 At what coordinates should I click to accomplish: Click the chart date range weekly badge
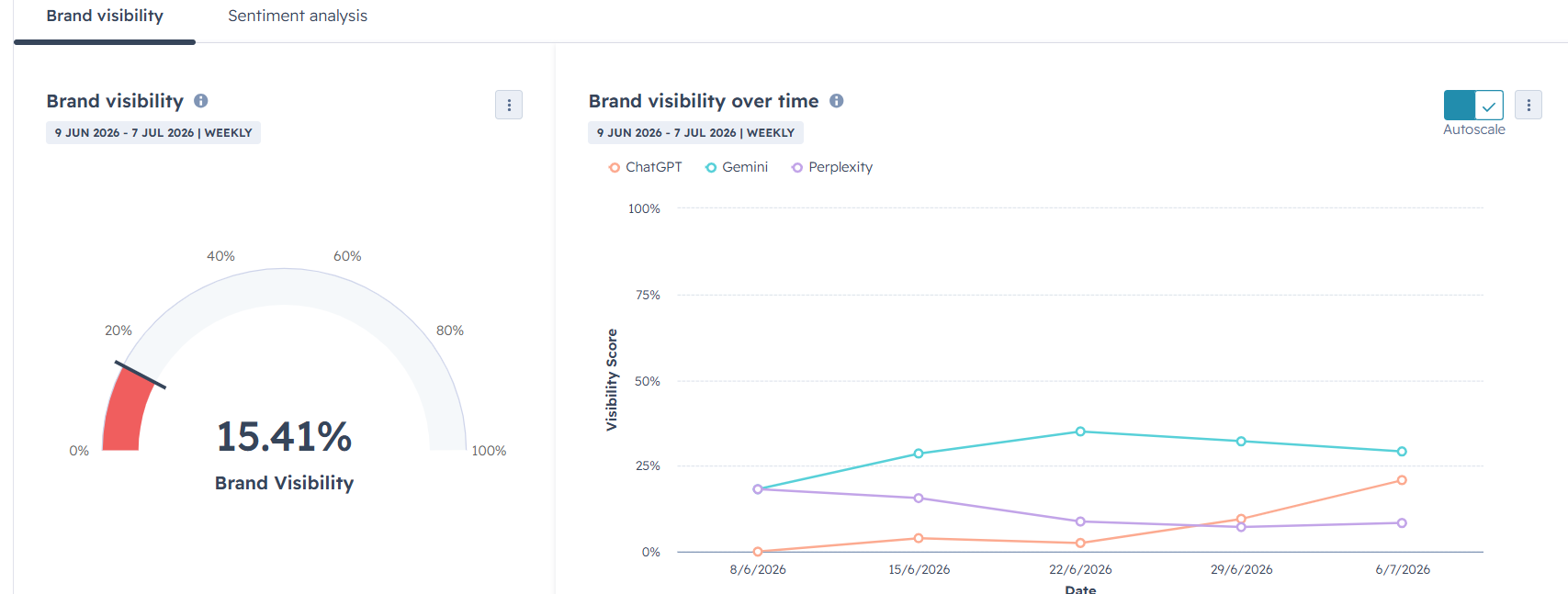coord(695,133)
